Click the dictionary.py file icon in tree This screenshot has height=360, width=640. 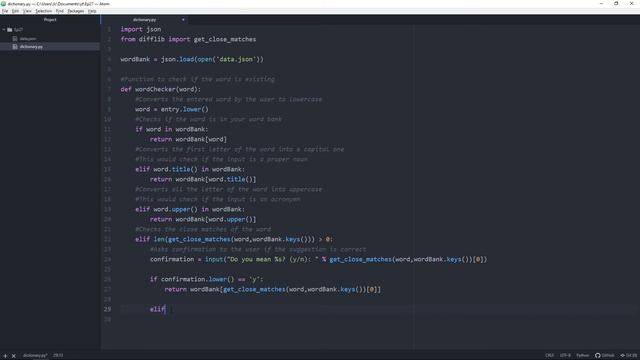click(15, 47)
